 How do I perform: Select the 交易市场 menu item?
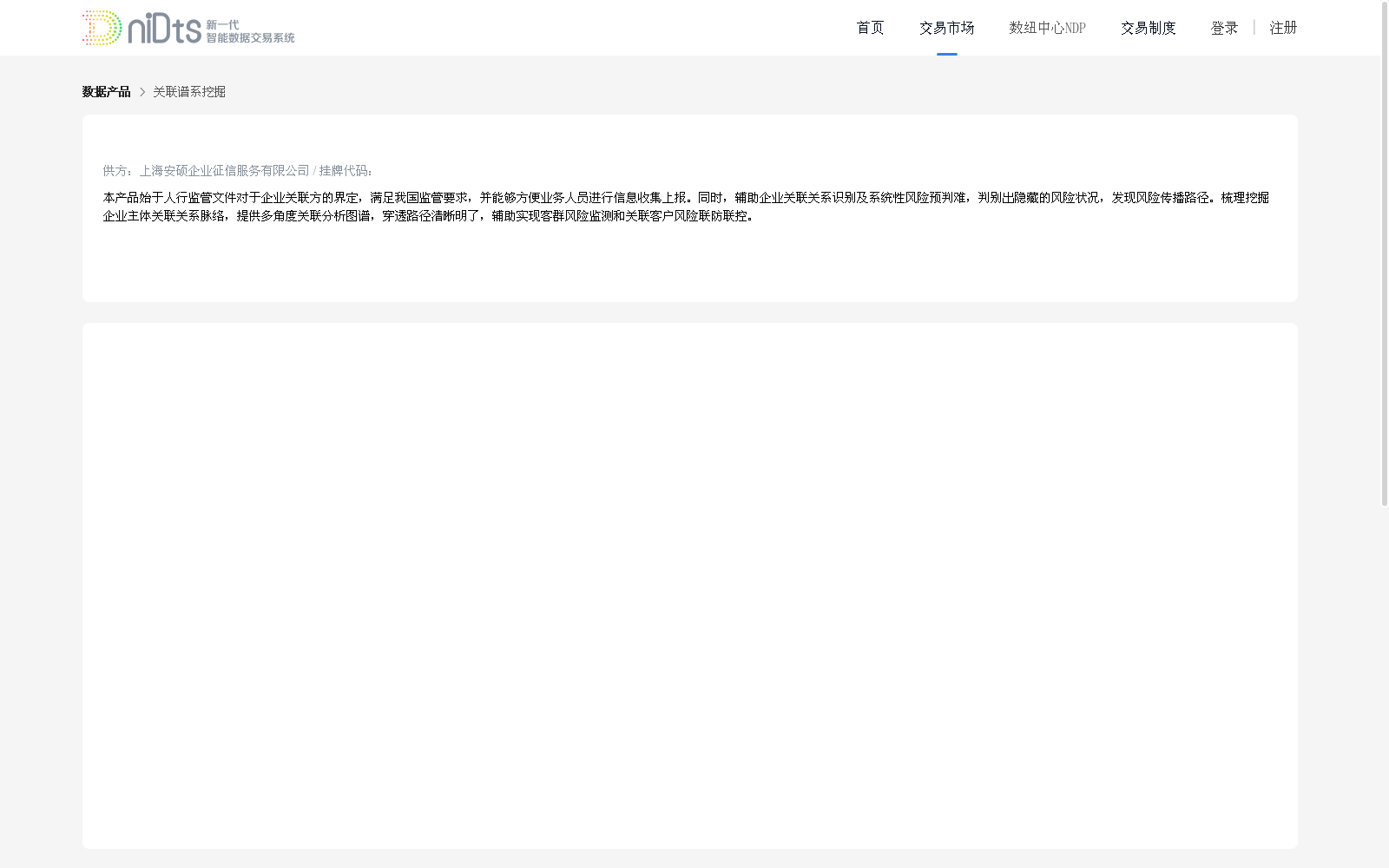pyautogui.click(x=946, y=28)
